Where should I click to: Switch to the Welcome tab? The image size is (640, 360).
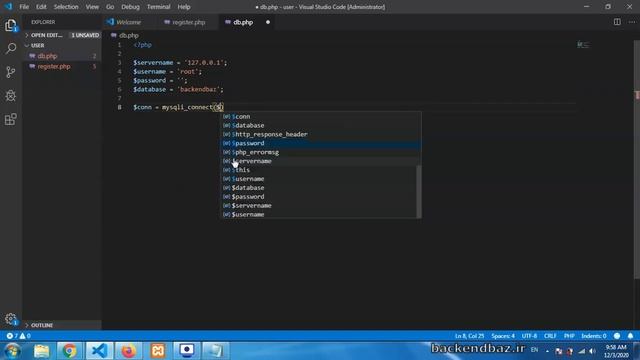128,22
